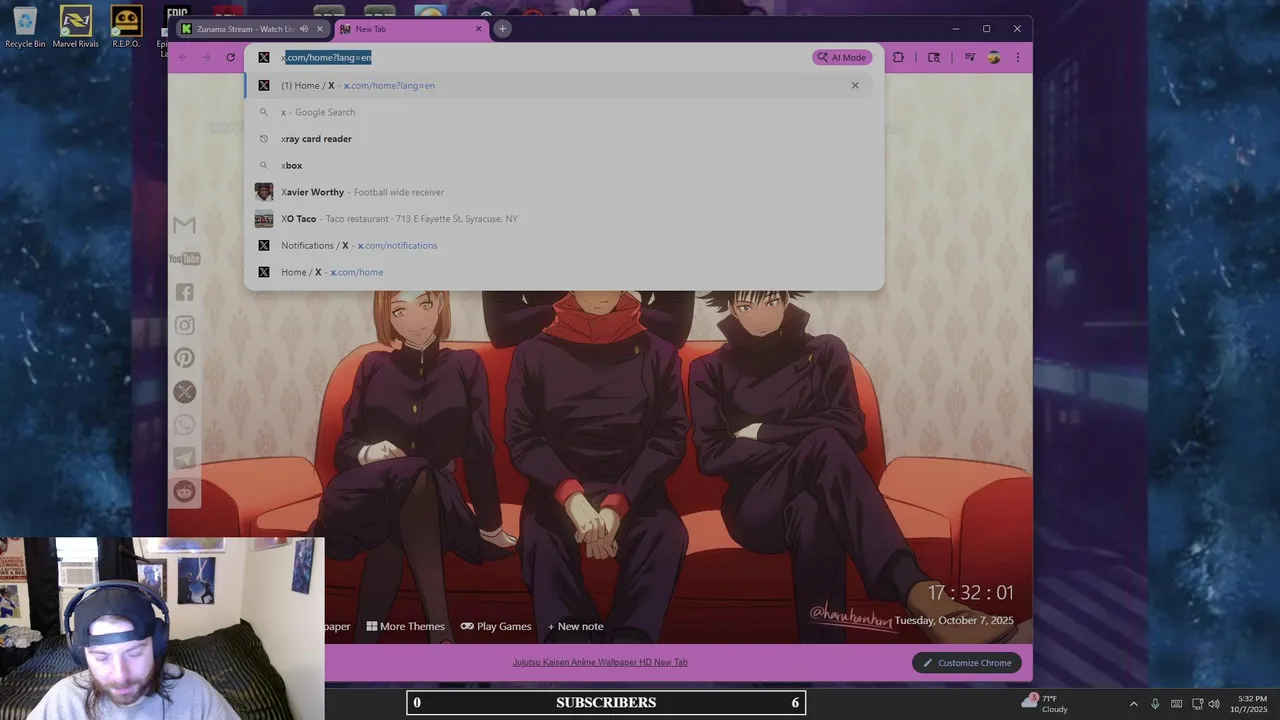Open the WhatsApp sidebar shortcut

(184, 425)
